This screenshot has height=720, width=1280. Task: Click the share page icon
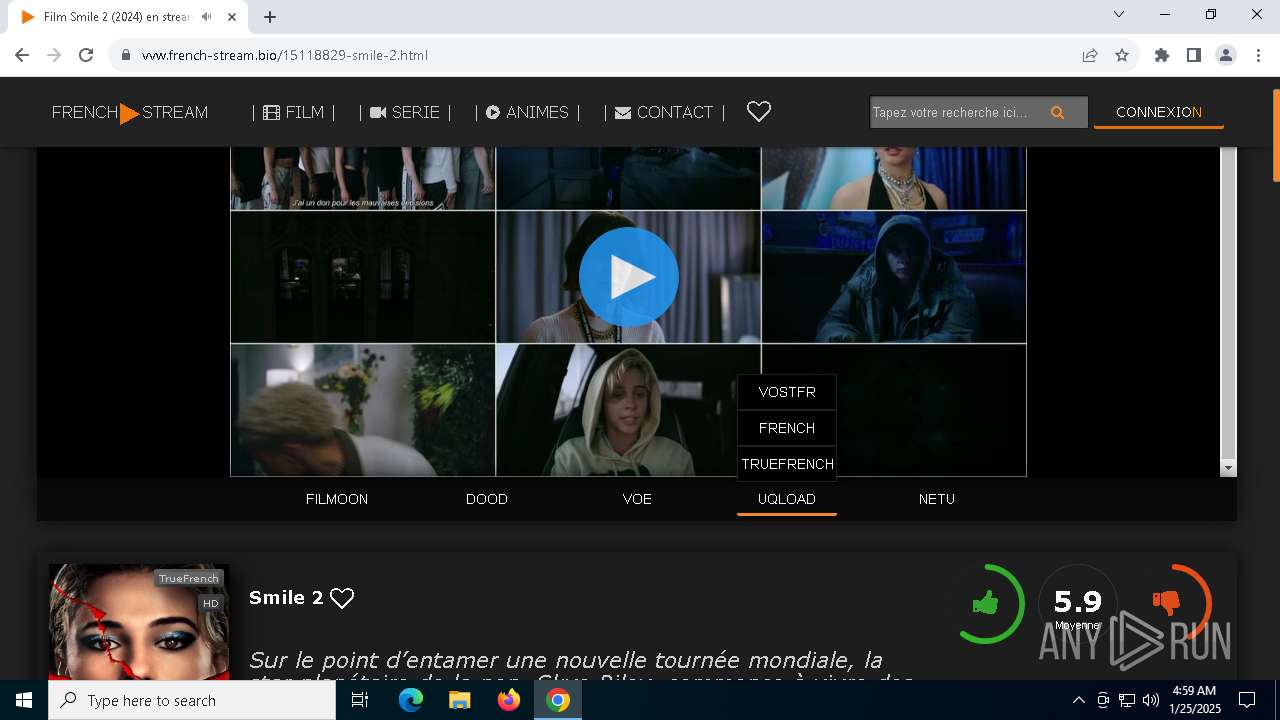1090,55
